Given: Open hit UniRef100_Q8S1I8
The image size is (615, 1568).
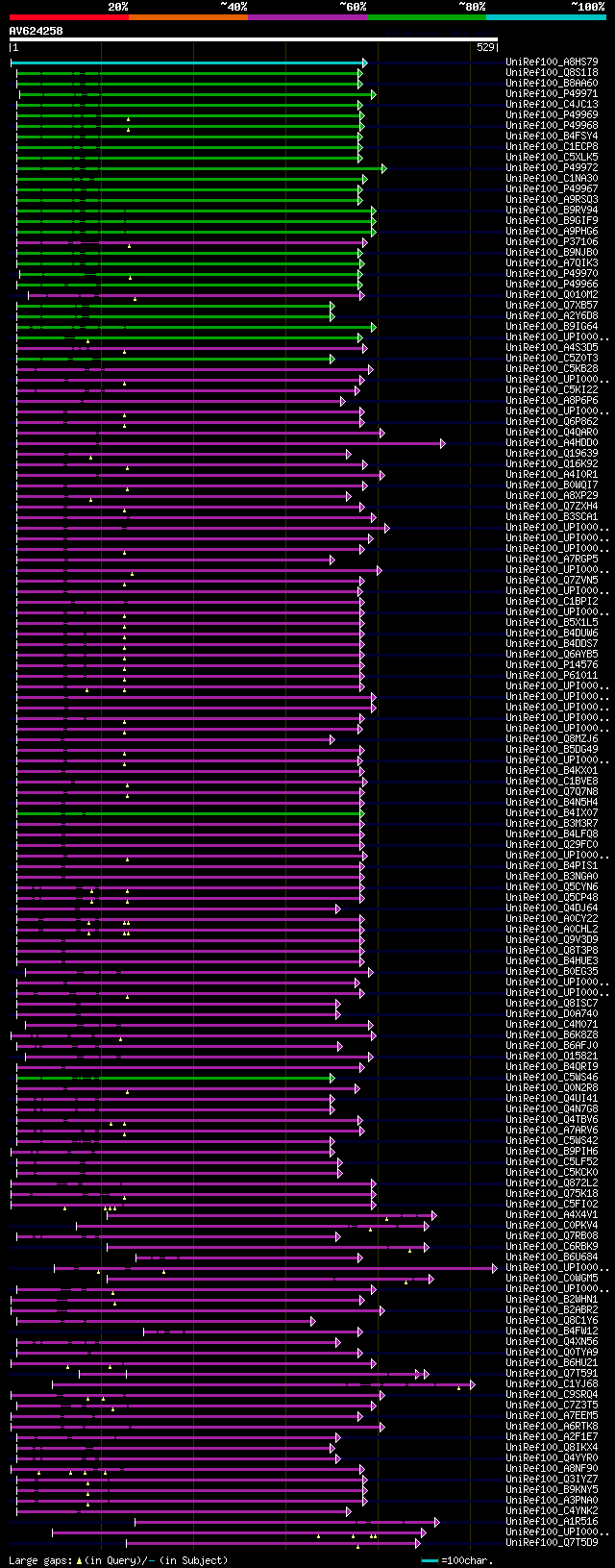Looking at the screenshot, I should pyautogui.click(x=552, y=73).
